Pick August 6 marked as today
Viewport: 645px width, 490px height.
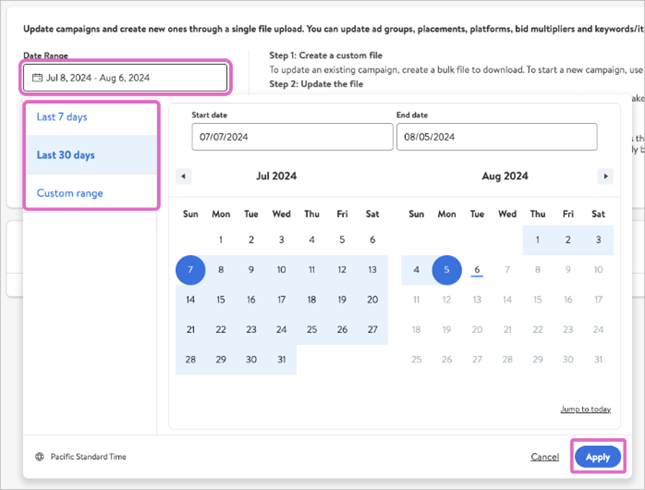[x=477, y=270]
